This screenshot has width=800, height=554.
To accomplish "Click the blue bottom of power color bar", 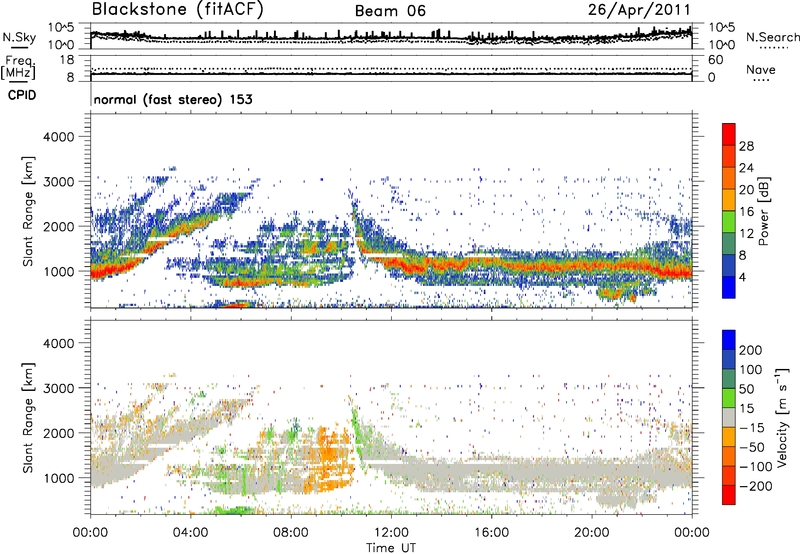I will pyautogui.click(x=729, y=287).
